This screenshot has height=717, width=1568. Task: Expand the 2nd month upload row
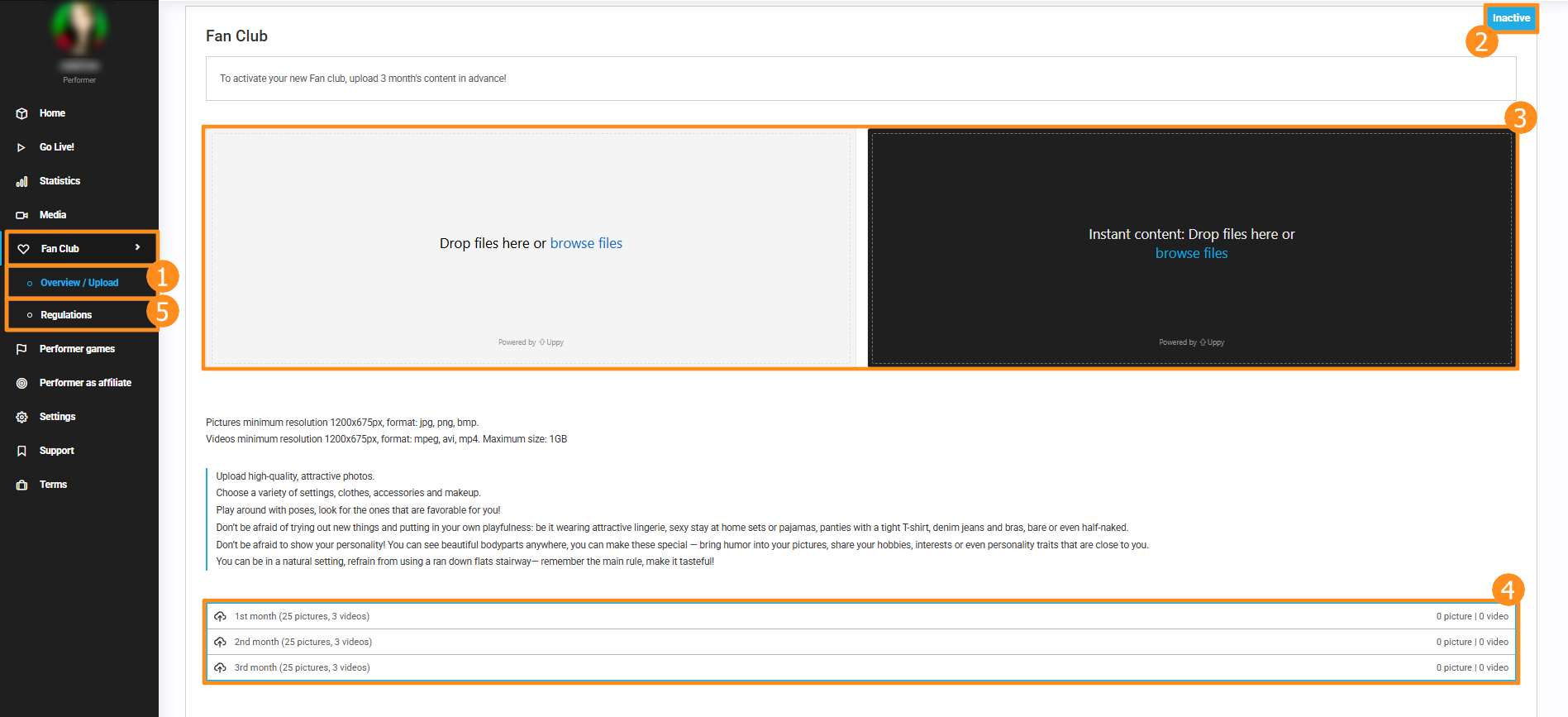[x=303, y=642]
